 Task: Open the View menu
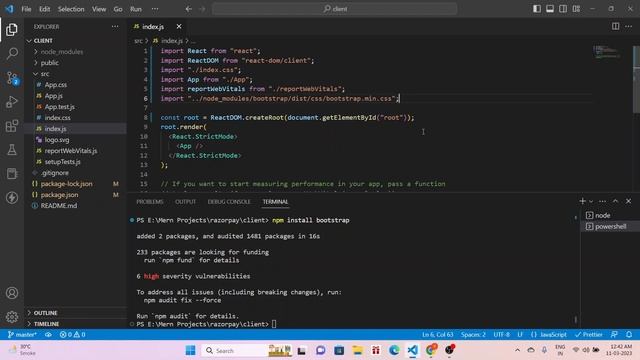pos(99,9)
